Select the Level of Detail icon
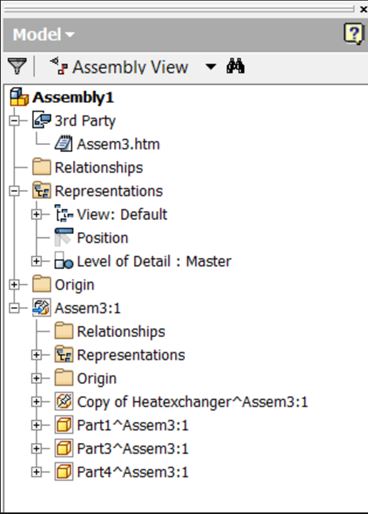The width and height of the screenshot is (368, 514). click(x=64, y=261)
